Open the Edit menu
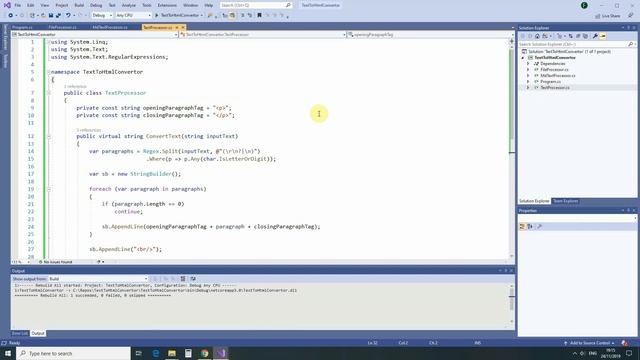 31,5
